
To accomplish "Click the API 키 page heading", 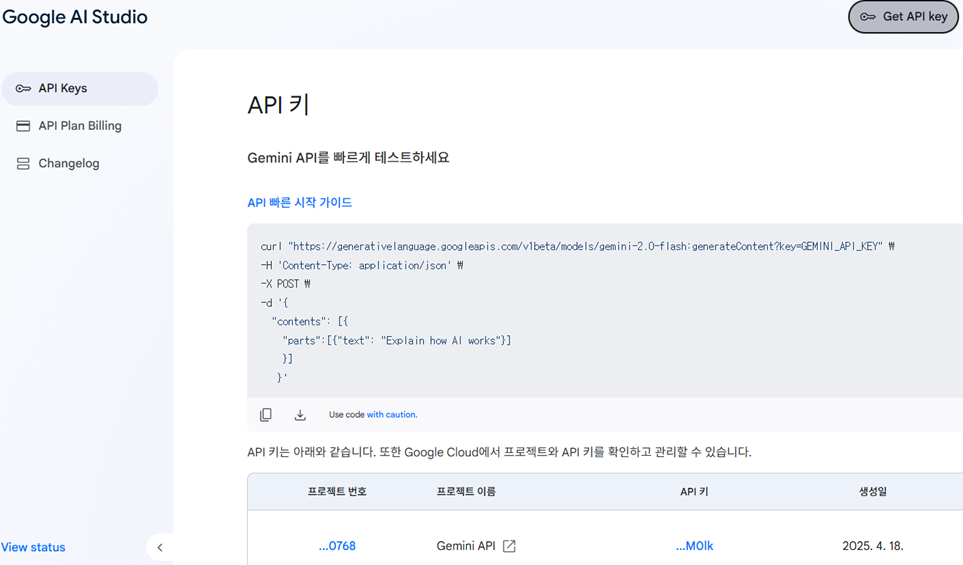I will click(x=278, y=104).
